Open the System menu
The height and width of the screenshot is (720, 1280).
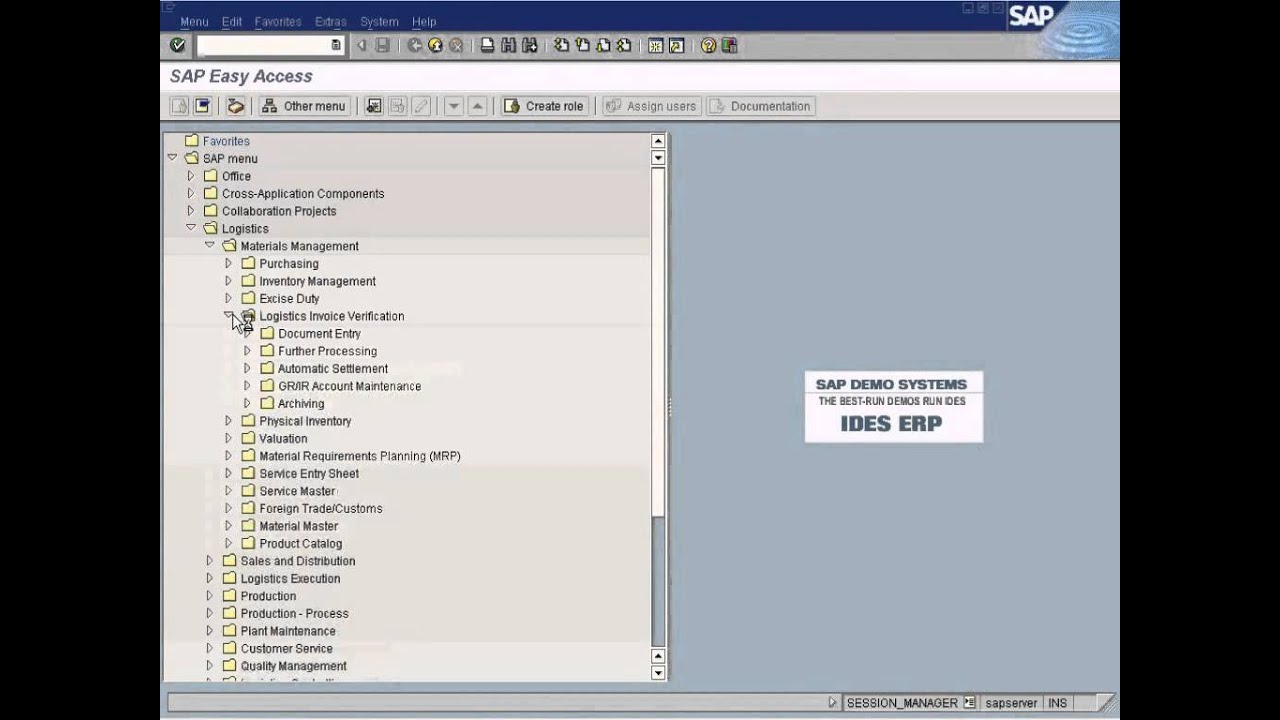pyautogui.click(x=379, y=21)
